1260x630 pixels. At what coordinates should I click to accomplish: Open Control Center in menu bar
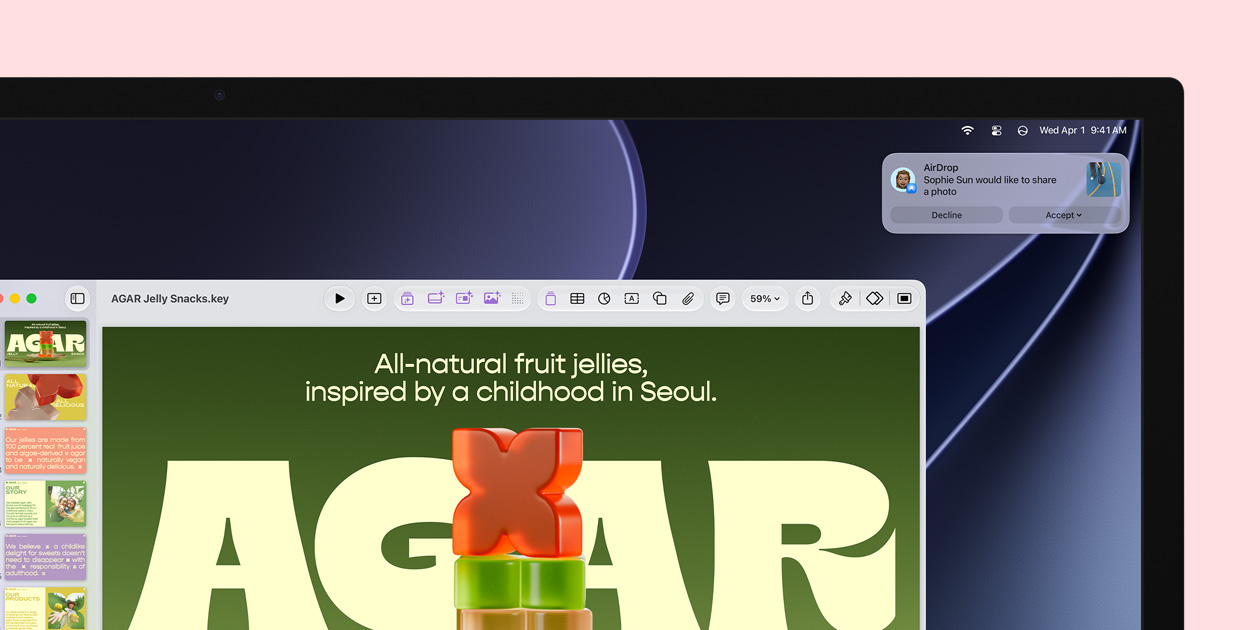tap(996, 130)
